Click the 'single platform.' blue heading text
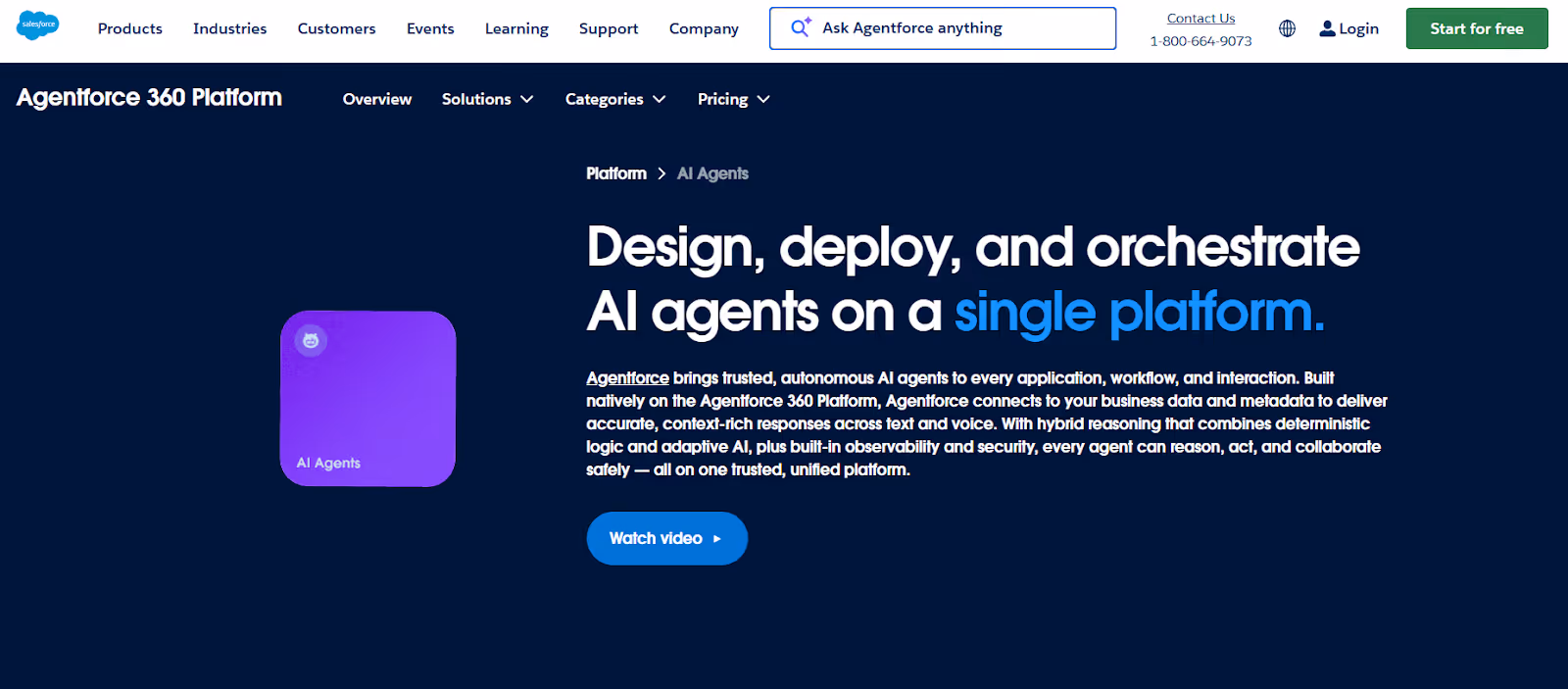 1140,313
